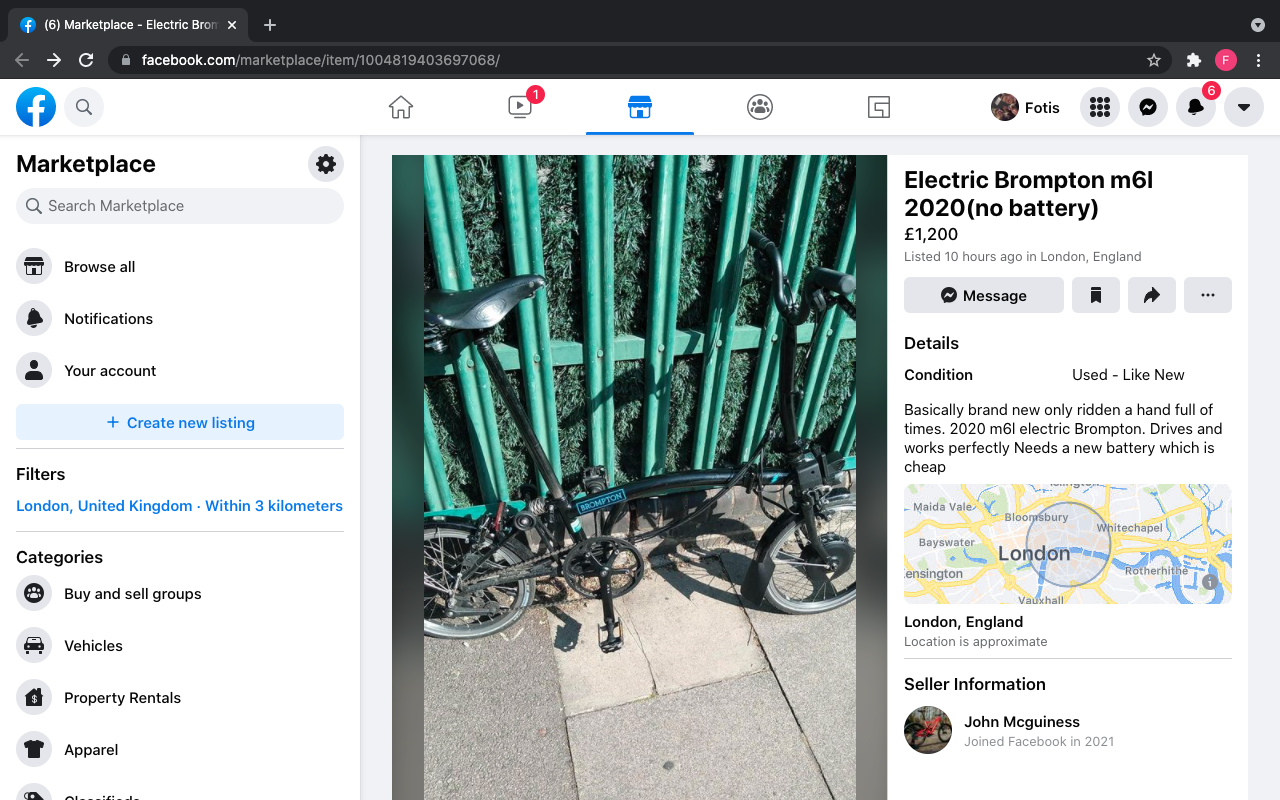Select Browse all in the sidebar
Viewport: 1280px width, 800px height.
tap(180, 267)
